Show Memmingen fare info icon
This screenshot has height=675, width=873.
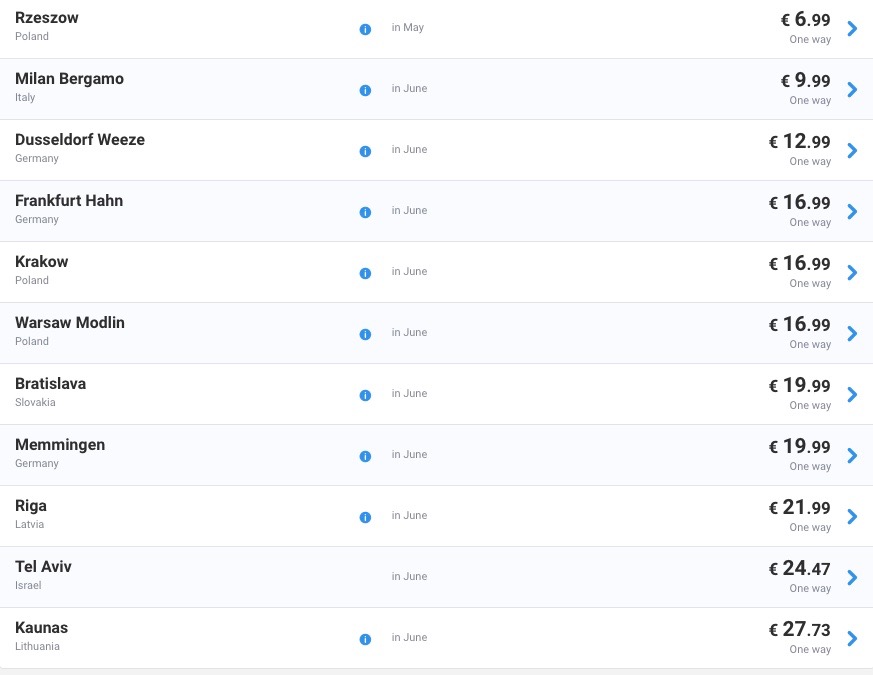365,456
